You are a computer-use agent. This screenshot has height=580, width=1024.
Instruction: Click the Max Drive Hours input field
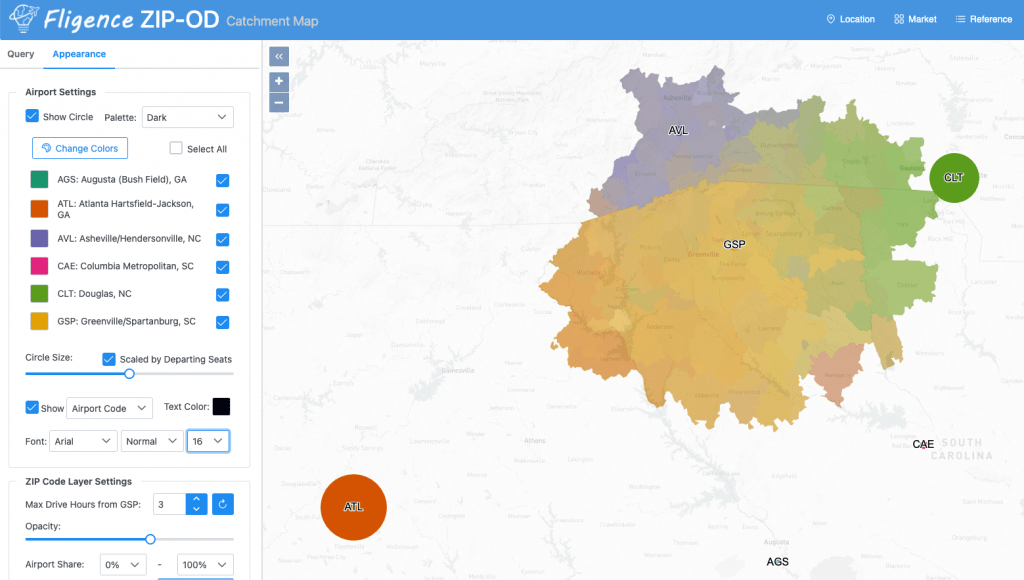[x=170, y=504]
